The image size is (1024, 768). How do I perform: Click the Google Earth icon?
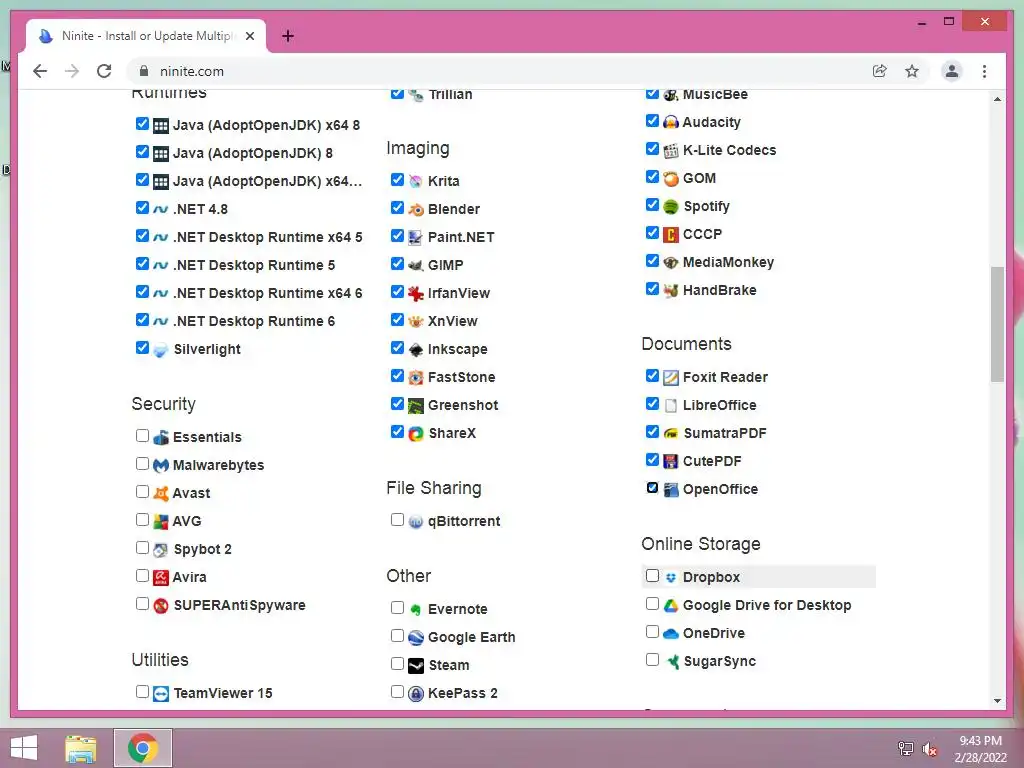click(x=415, y=638)
